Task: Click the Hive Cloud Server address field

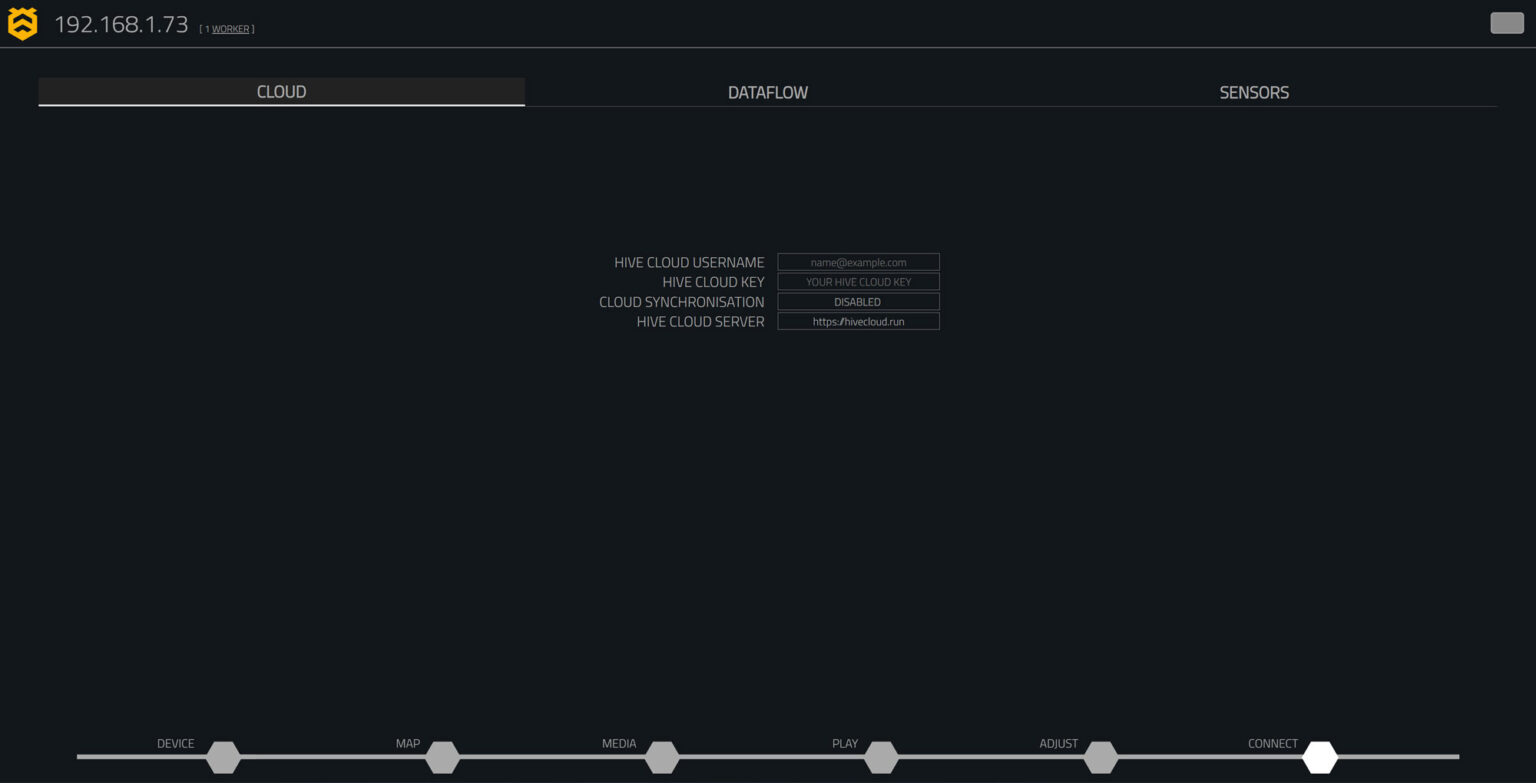Action: tap(858, 321)
